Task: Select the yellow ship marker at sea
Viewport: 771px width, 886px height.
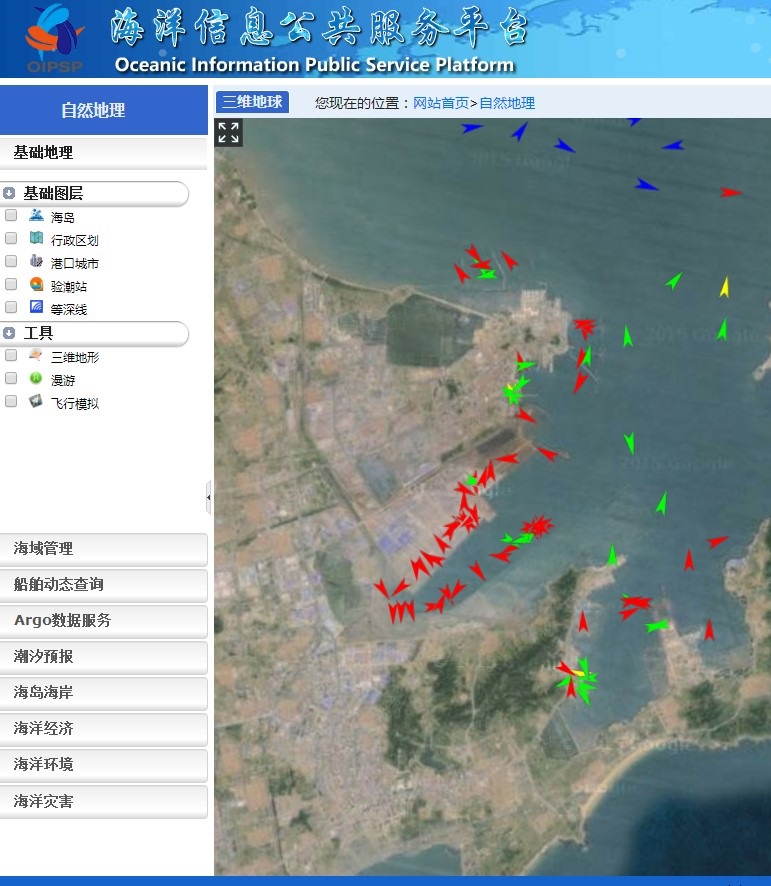Action: click(724, 287)
